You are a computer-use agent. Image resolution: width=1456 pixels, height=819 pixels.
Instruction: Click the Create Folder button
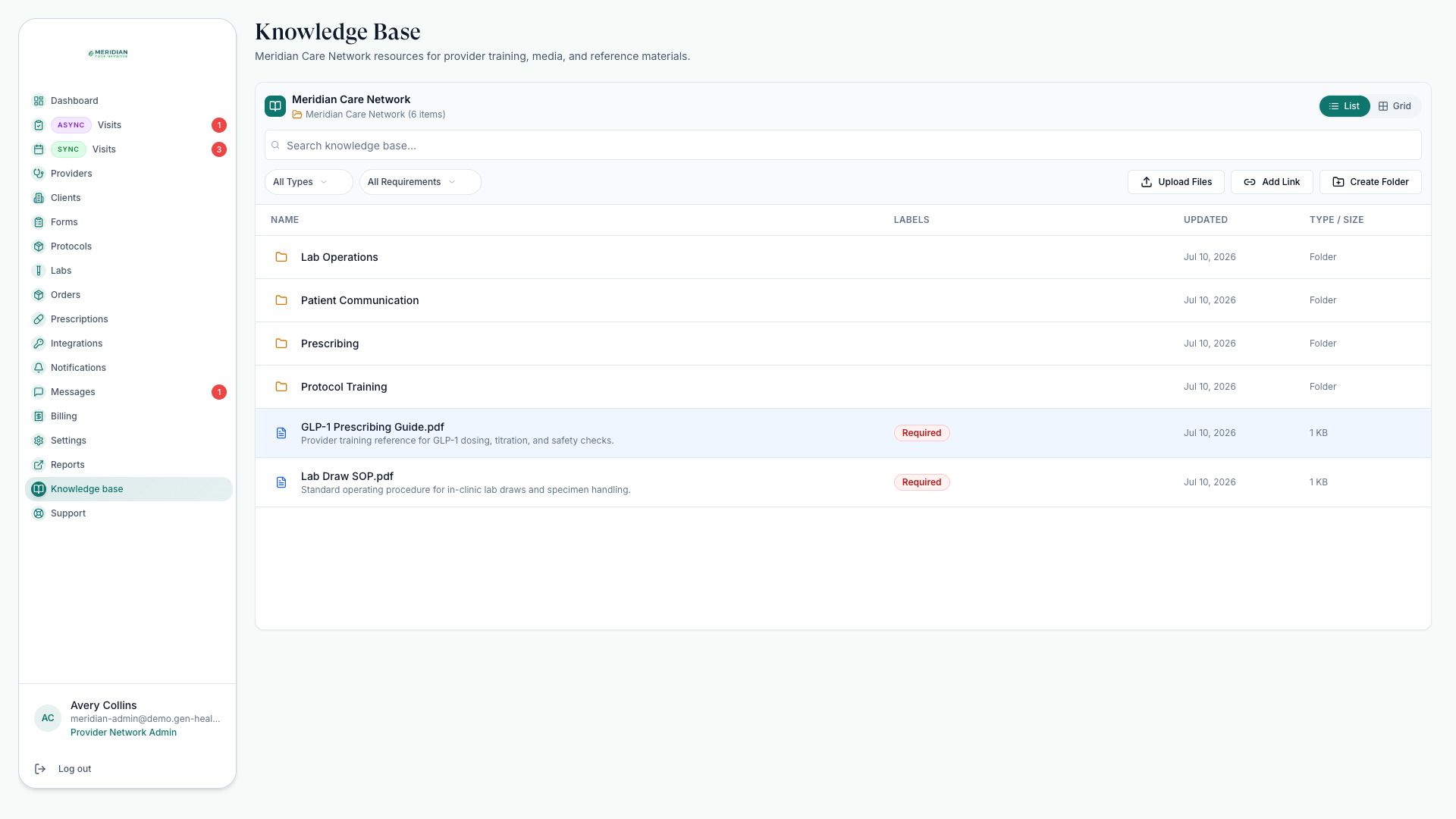point(1370,182)
